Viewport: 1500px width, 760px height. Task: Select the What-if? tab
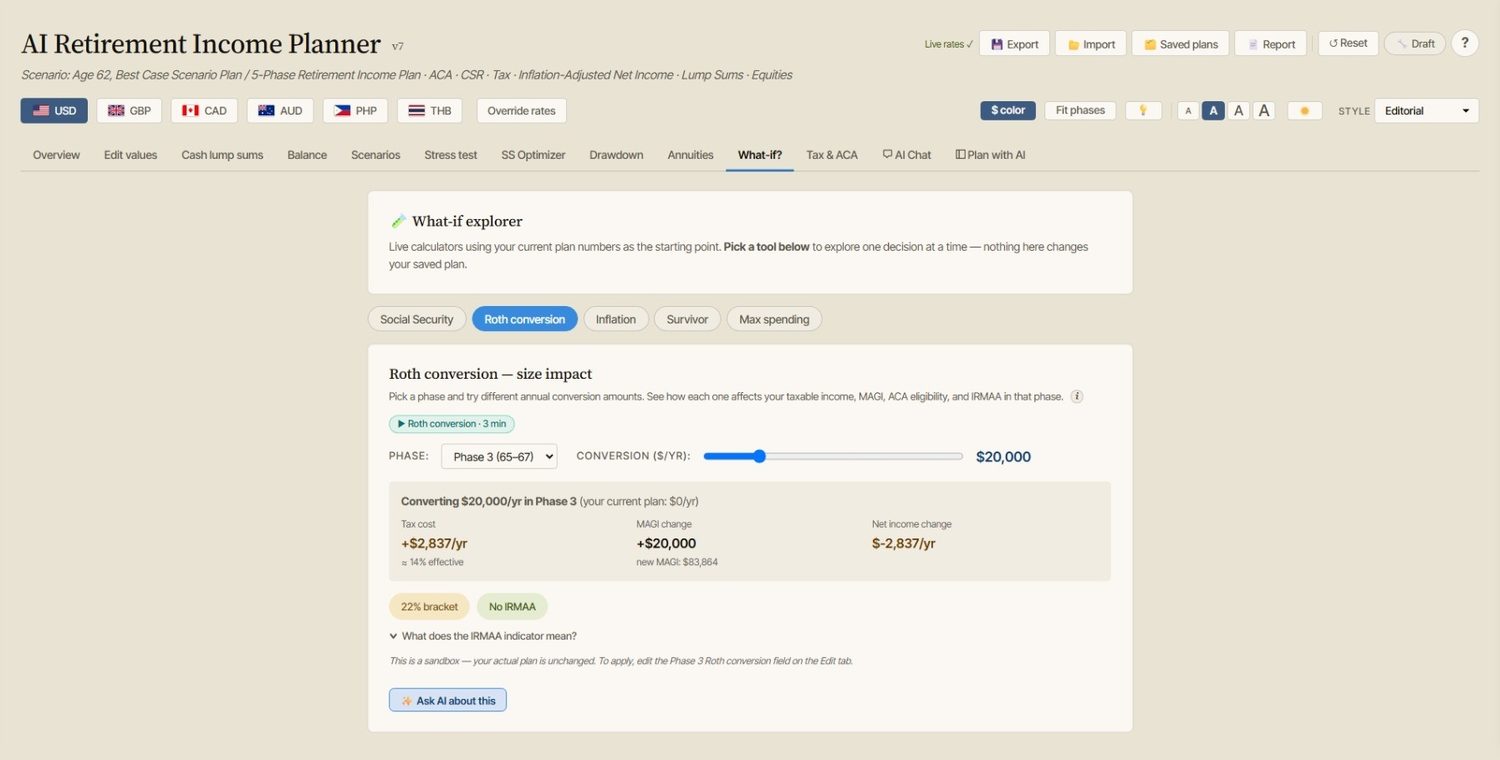coord(760,155)
